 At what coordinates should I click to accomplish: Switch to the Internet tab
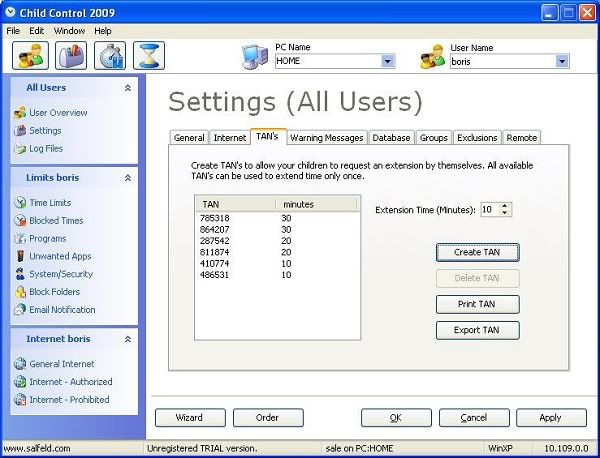pyautogui.click(x=230, y=138)
